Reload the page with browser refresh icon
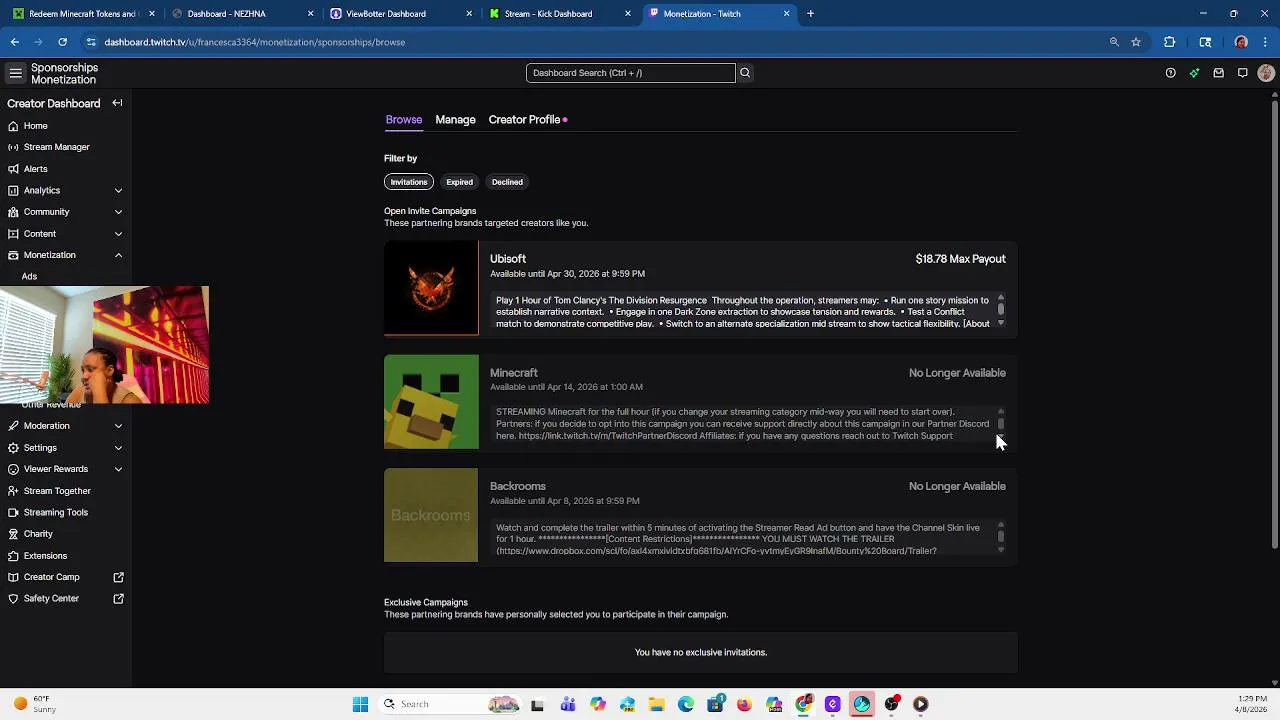The width and height of the screenshot is (1280, 720). 62,42
